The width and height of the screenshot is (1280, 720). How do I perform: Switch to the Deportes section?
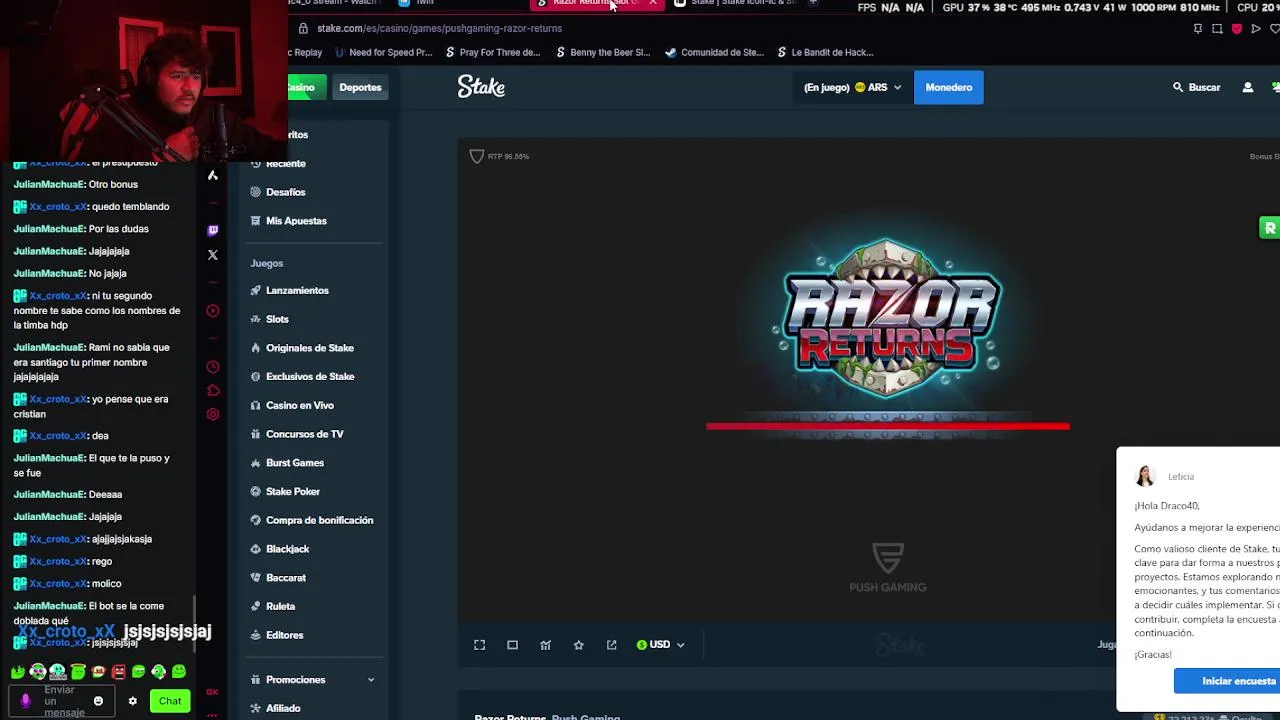tap(360, 87)
